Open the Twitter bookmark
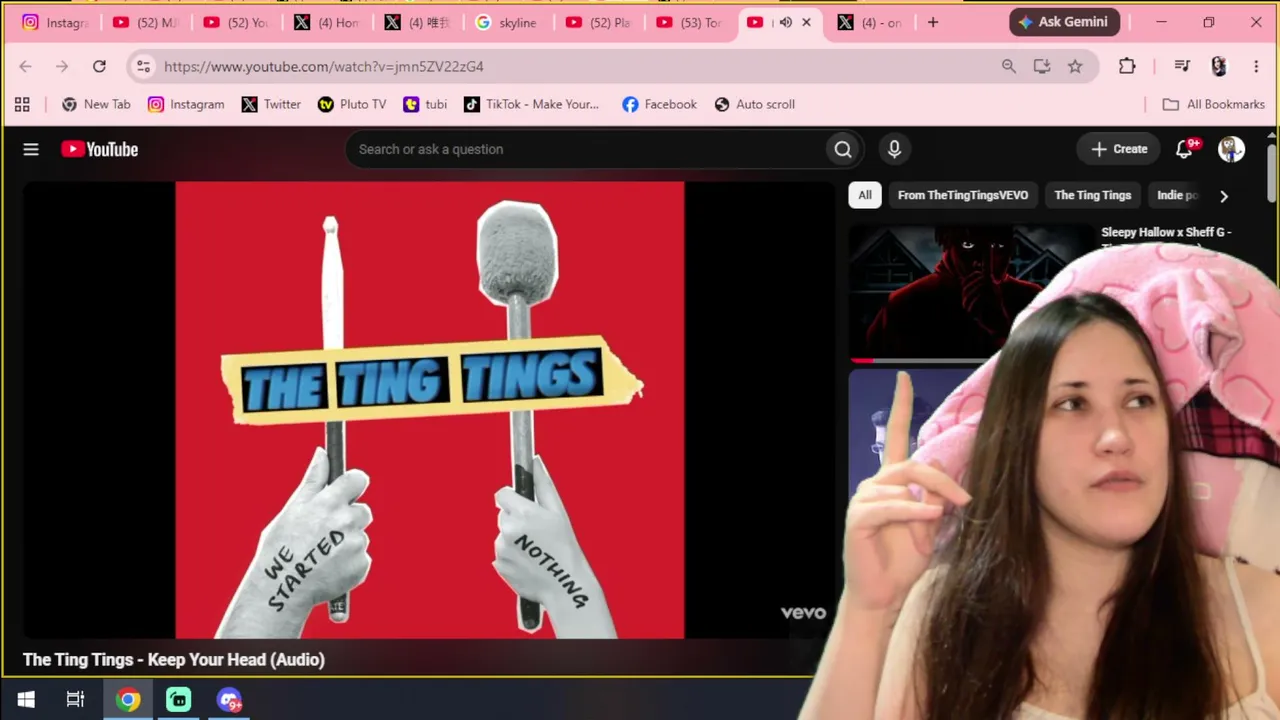The height and width of the screenshot is (720, 1280). pyautogui.click(x=271, y=104)
